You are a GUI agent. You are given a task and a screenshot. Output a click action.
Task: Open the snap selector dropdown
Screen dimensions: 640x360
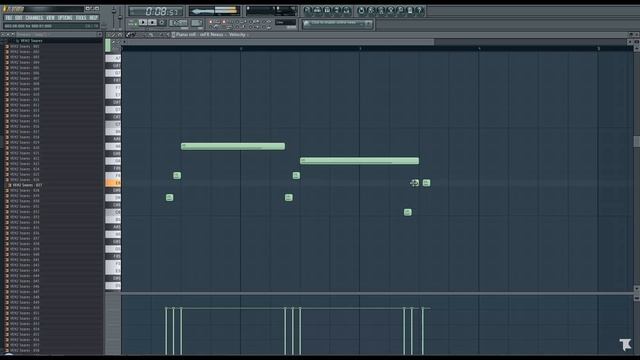[x=285, y=22]
